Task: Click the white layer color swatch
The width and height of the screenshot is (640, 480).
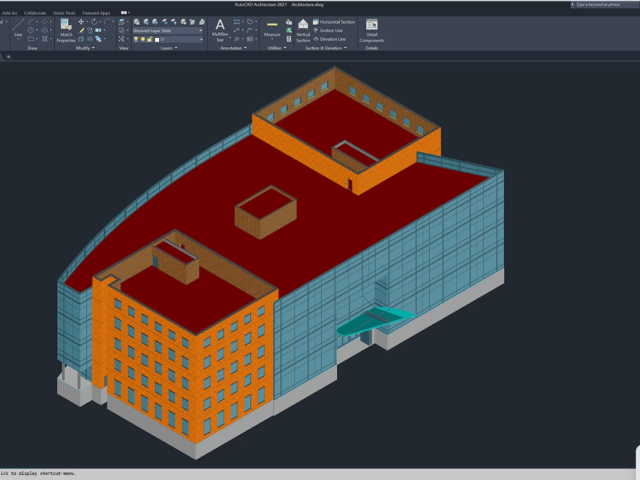Action: pyautogui.click(x=155, y=39)
